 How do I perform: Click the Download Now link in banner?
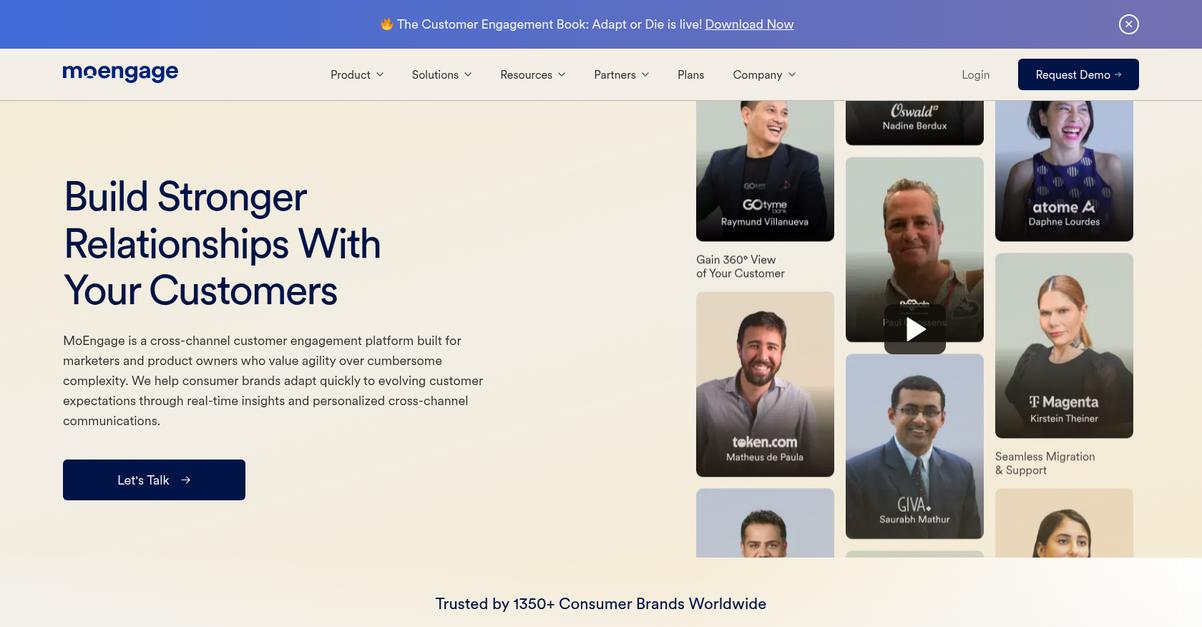point(749,24)
